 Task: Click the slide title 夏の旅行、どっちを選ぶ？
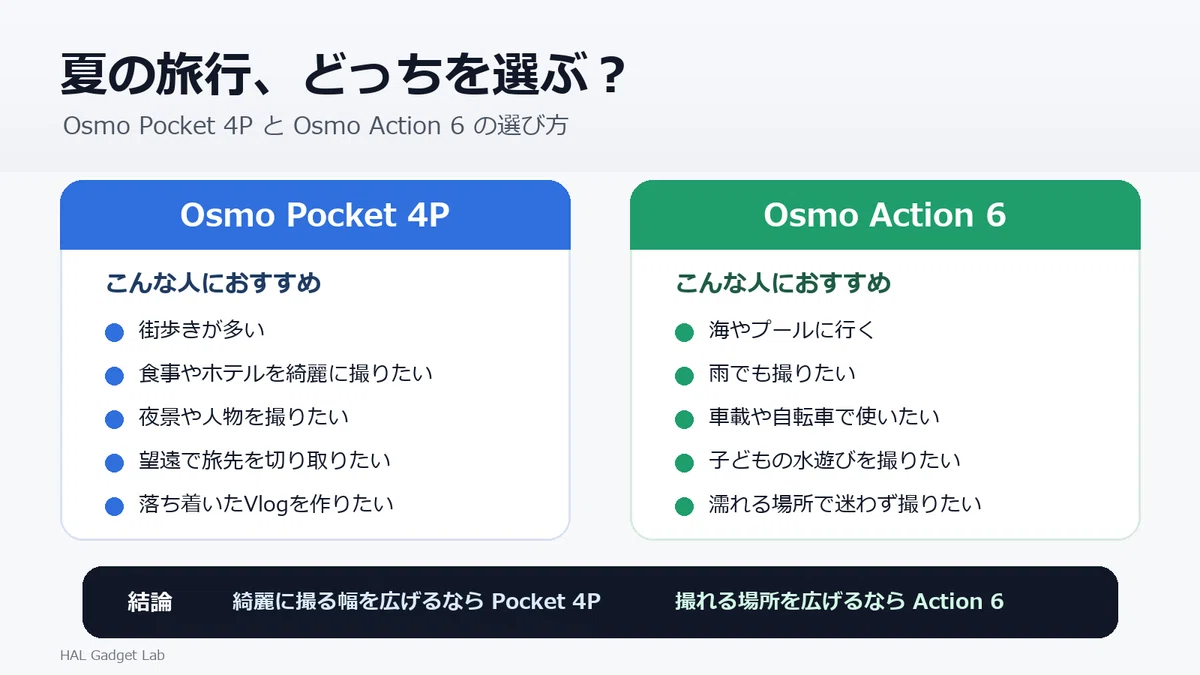(345, 76)
